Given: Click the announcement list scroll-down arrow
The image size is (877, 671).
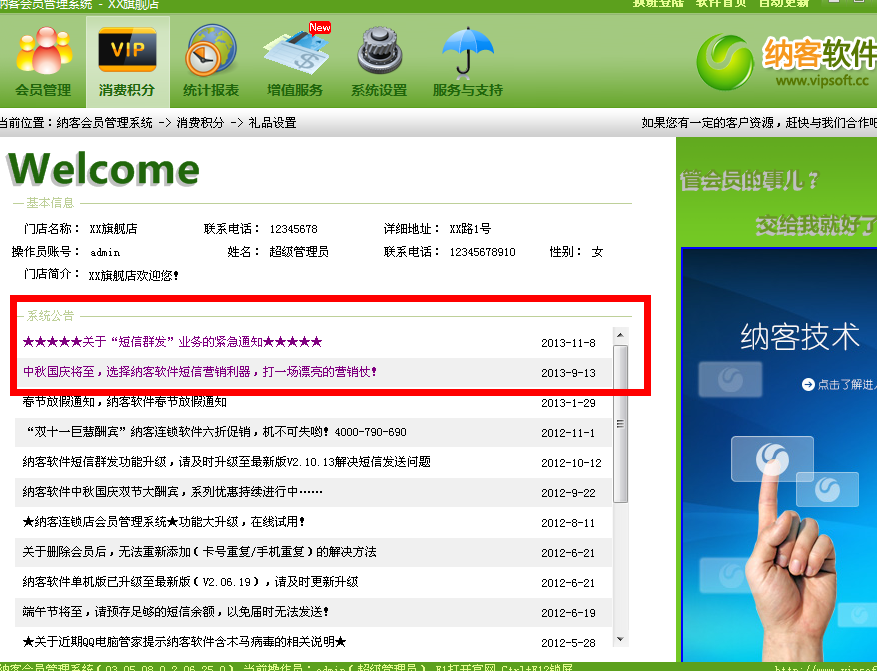Looking at the screenshot, I should pos(620,639).
